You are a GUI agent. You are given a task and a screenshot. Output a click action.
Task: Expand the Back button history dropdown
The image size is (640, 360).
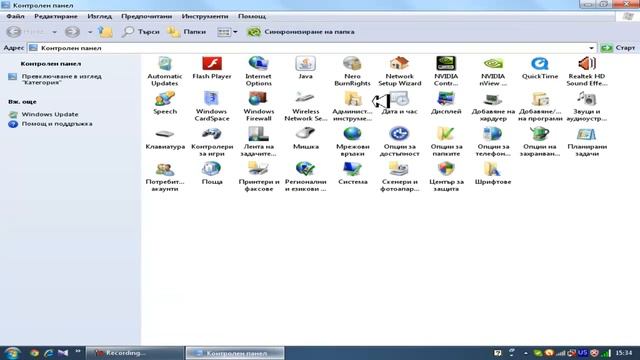click(x=54, y=32)
